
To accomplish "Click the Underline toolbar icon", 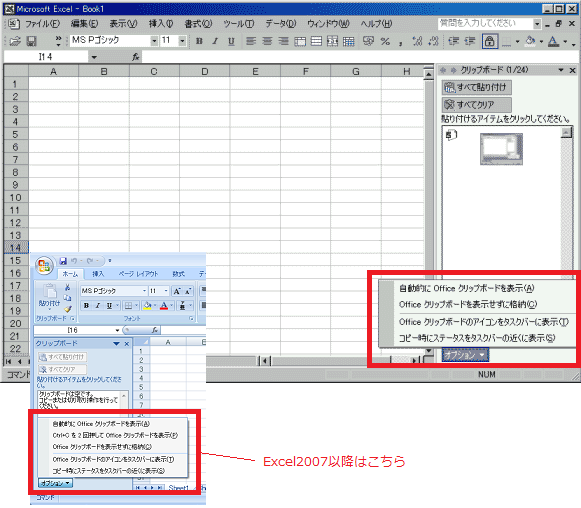I will [231, 41].
